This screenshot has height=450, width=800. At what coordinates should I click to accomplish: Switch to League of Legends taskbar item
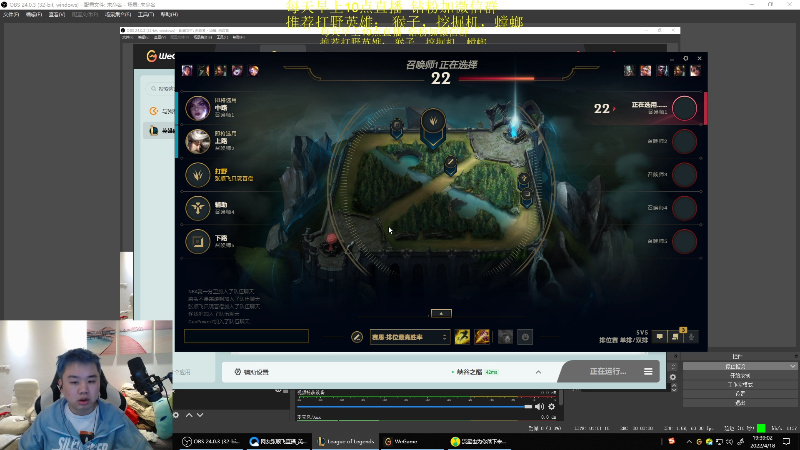point(346,441)
